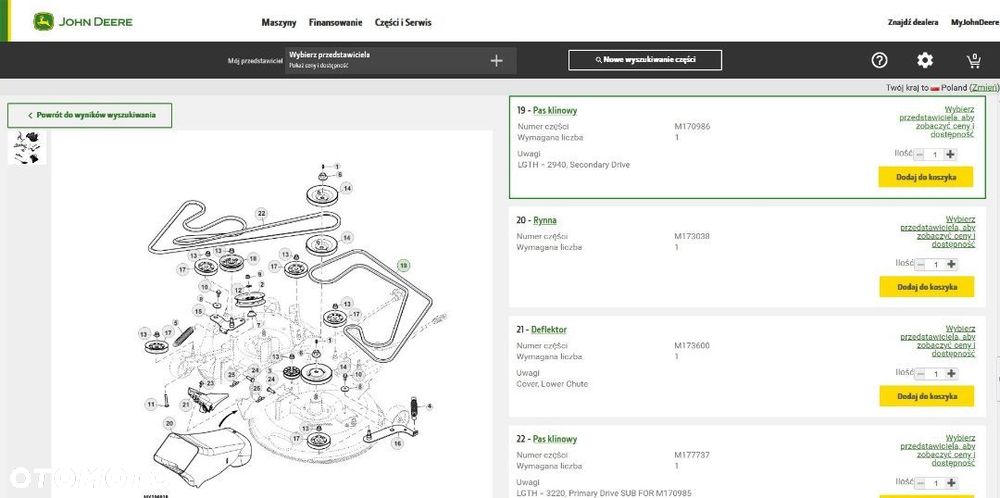Select part number M170986 text
The image size is (1000, 498).
(x=692, y=126)
